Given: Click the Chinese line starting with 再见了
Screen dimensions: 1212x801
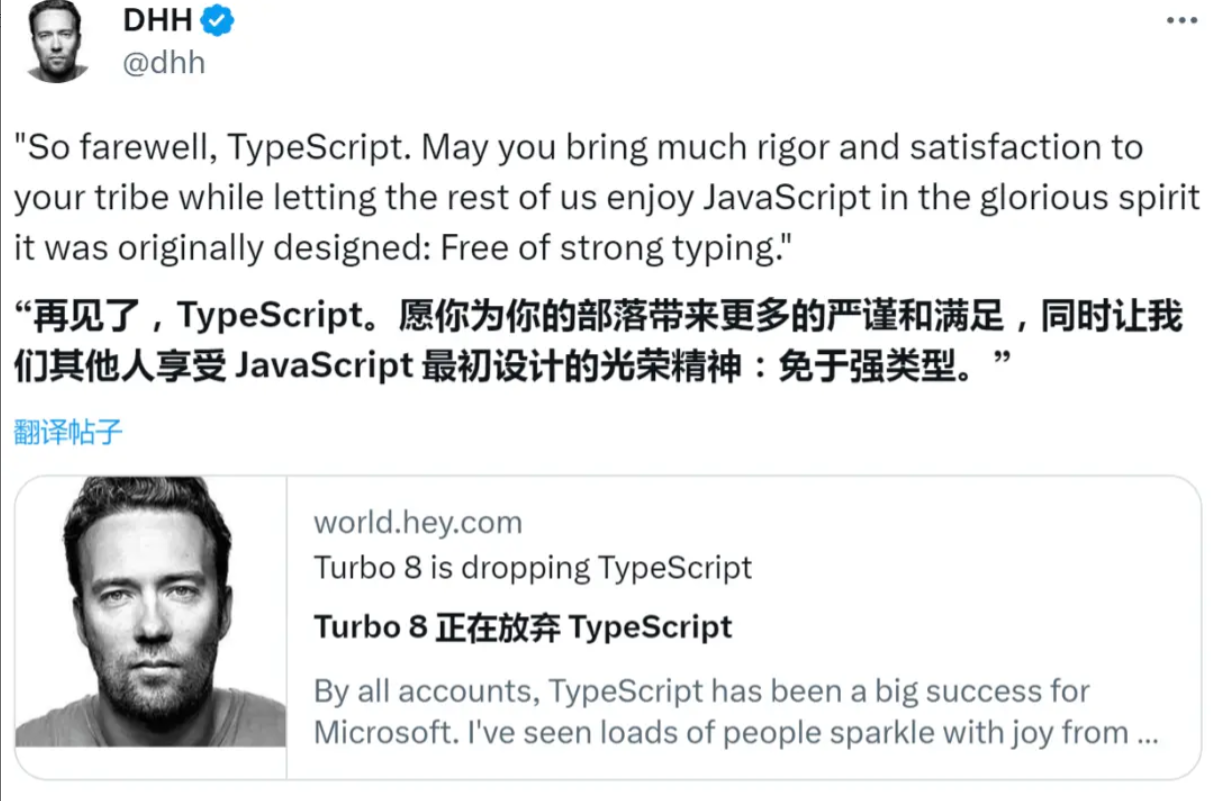Looking at the screenshot, I should coord(600,317).
